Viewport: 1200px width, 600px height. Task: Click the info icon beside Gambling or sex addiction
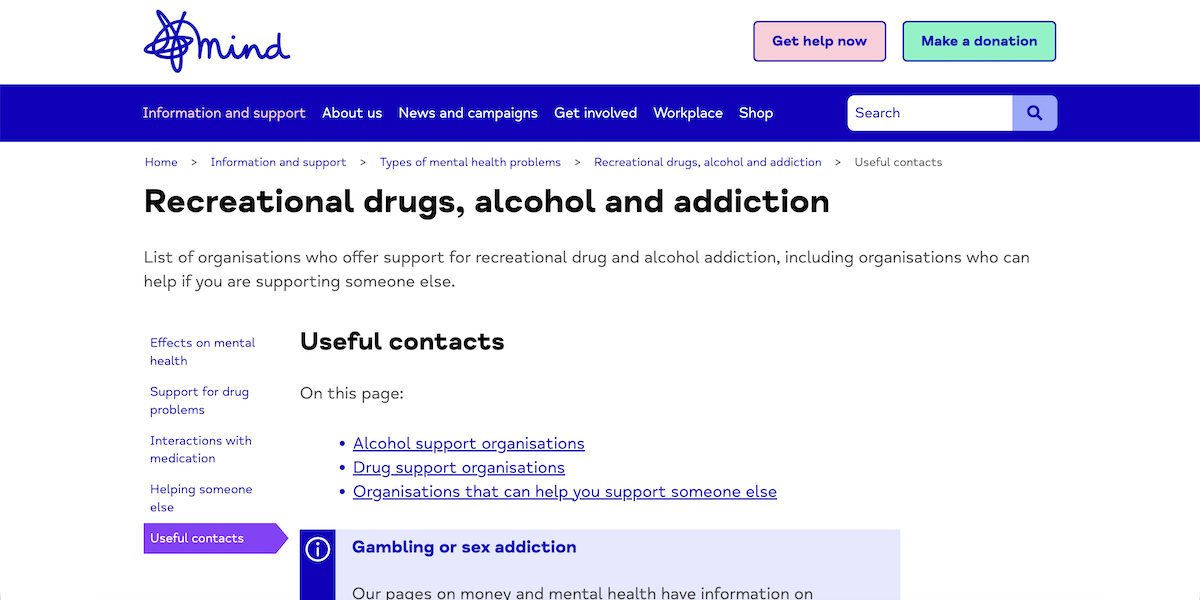point(317,548)
